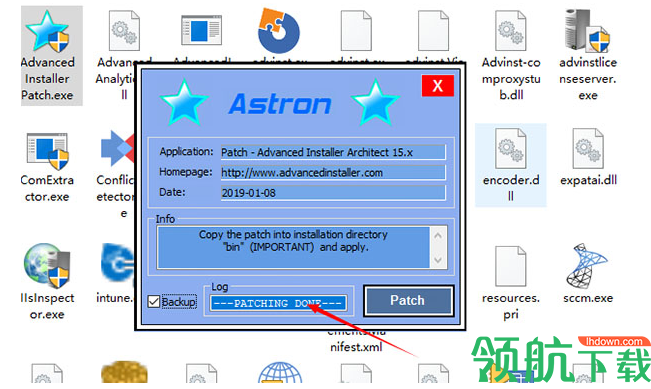
Task: Select the Advanced Analytics dll file icon
Action: [x=124, y=31]
